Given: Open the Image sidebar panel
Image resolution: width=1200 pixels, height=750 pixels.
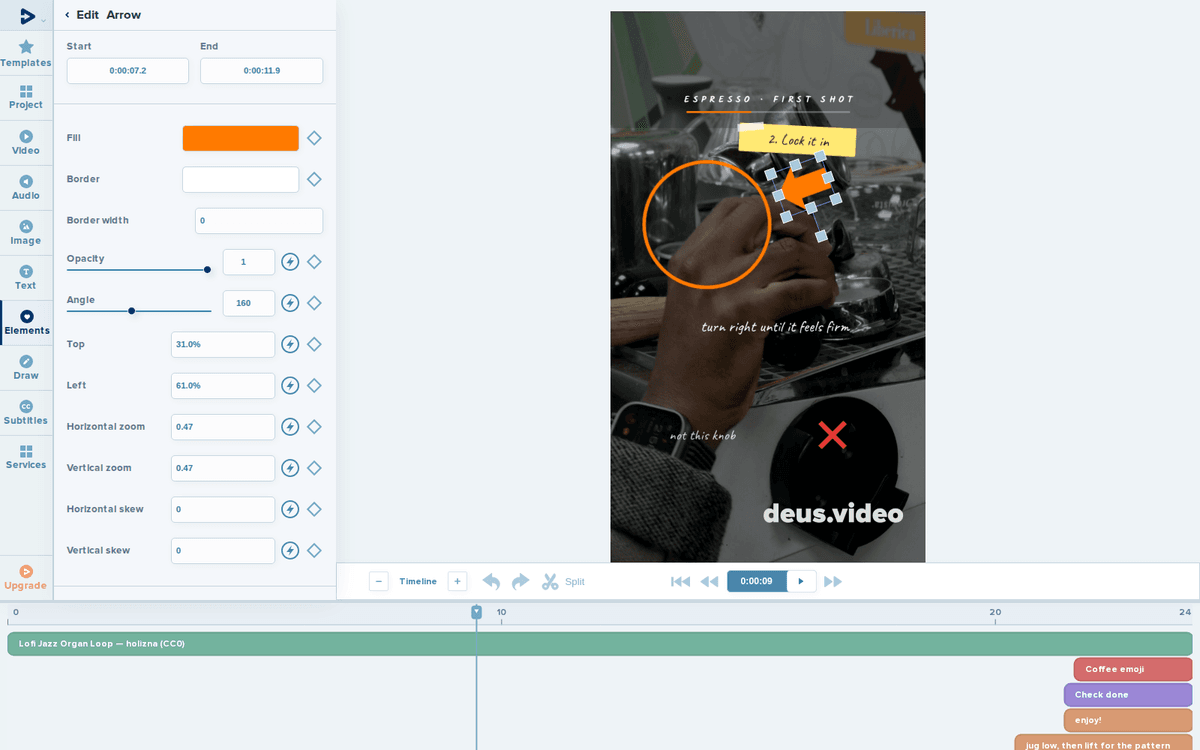Looking at the screenshot, I should point(26,232).
